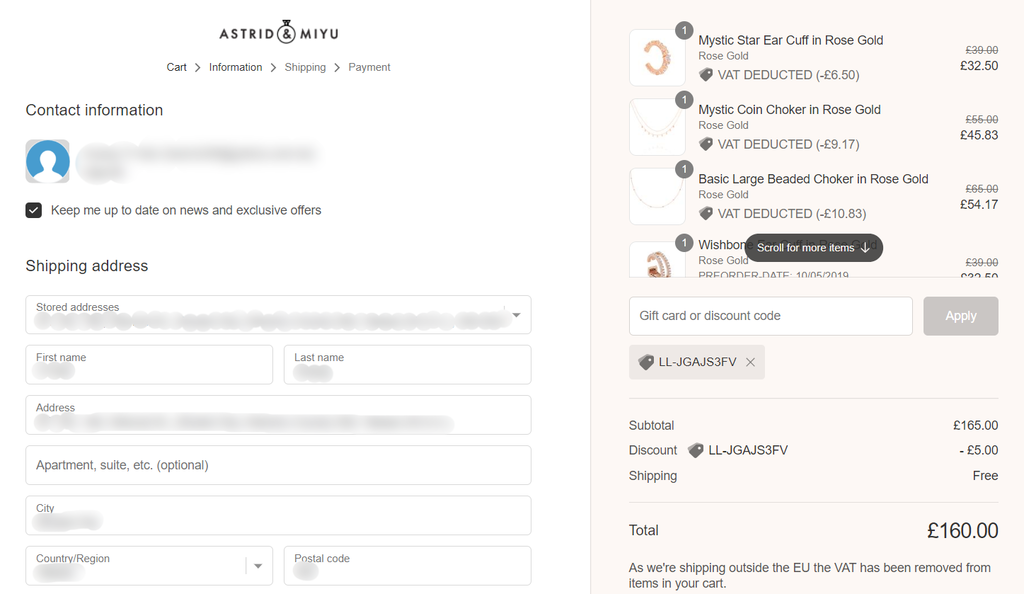Focus the Last name field
The height and width of the screenshot is (594, 1024).
(x=408, y=365)
